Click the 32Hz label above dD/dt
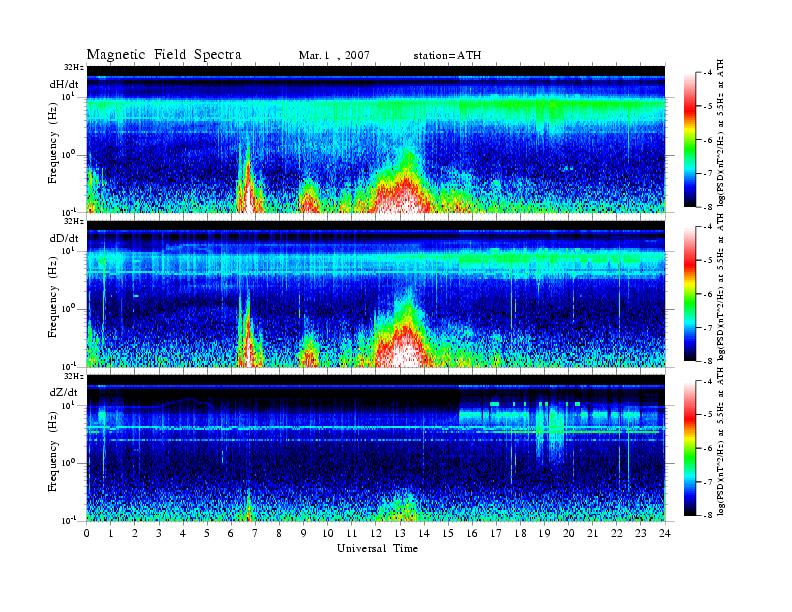Screen dimensions: 792x612 pos(73,221)
